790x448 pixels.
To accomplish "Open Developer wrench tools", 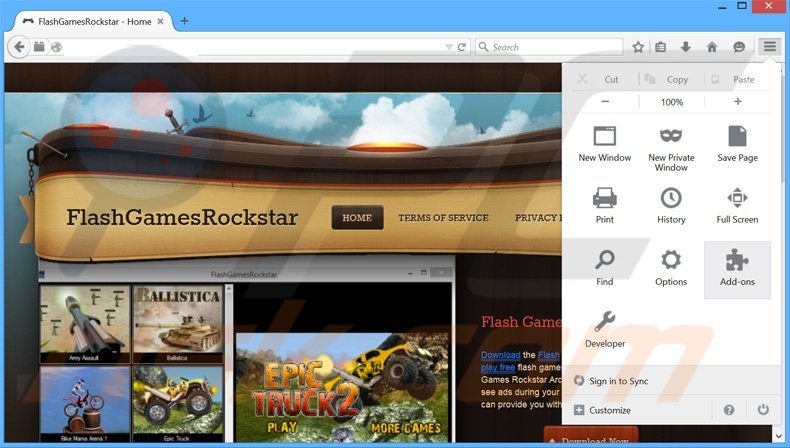I will [x=605, y=330].
